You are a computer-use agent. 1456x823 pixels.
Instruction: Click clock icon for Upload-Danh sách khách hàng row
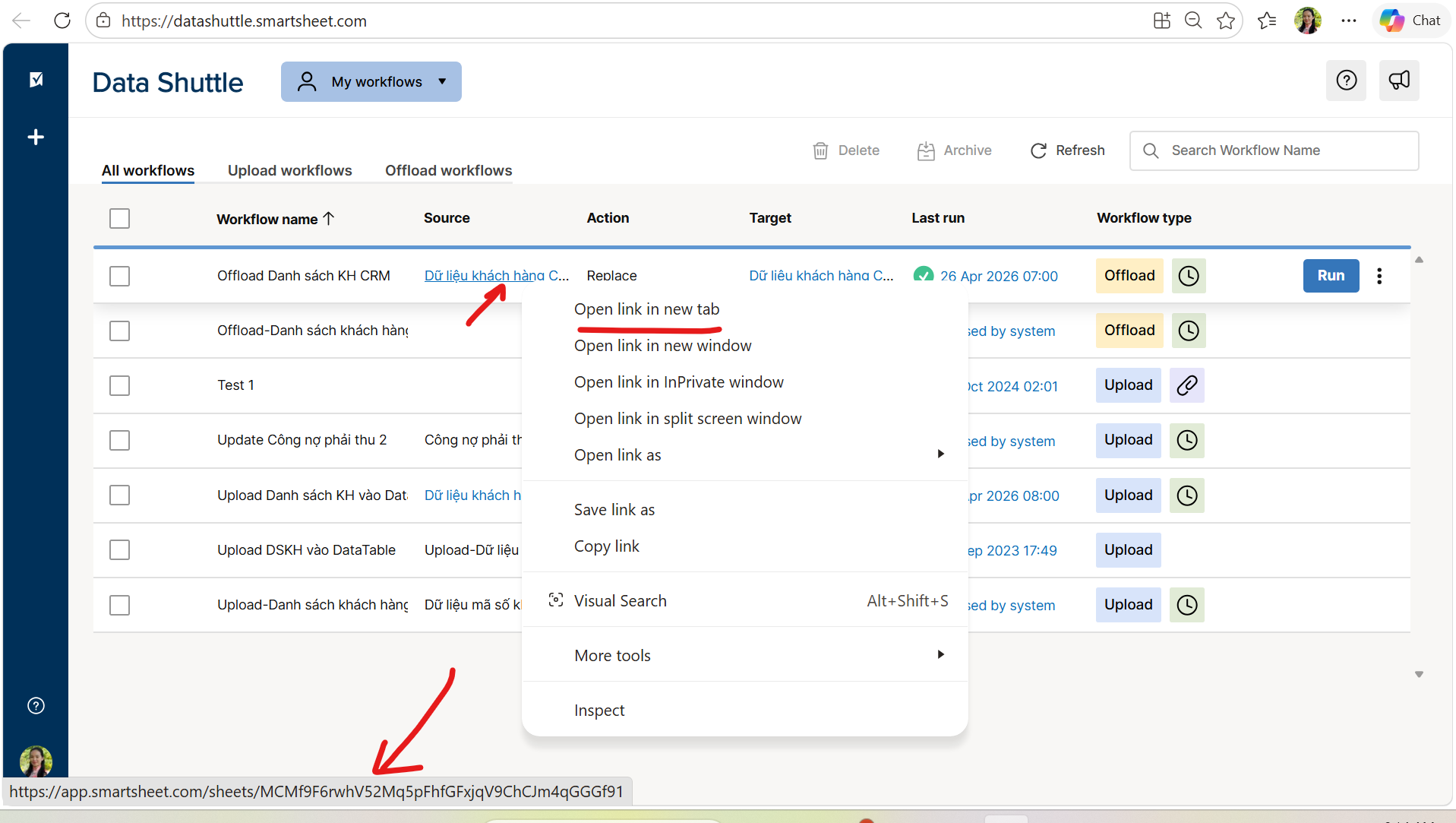[1187, 605]
